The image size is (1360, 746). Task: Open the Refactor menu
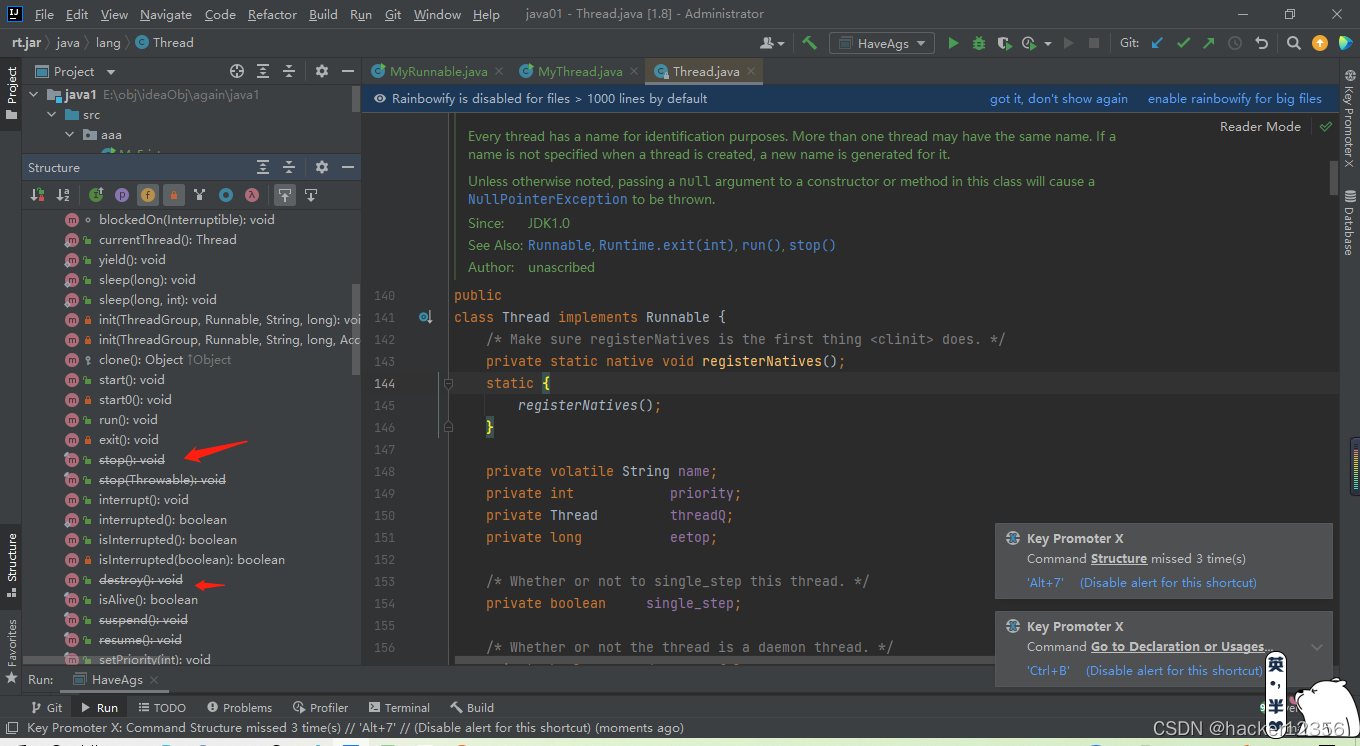(x=272, y=15)
